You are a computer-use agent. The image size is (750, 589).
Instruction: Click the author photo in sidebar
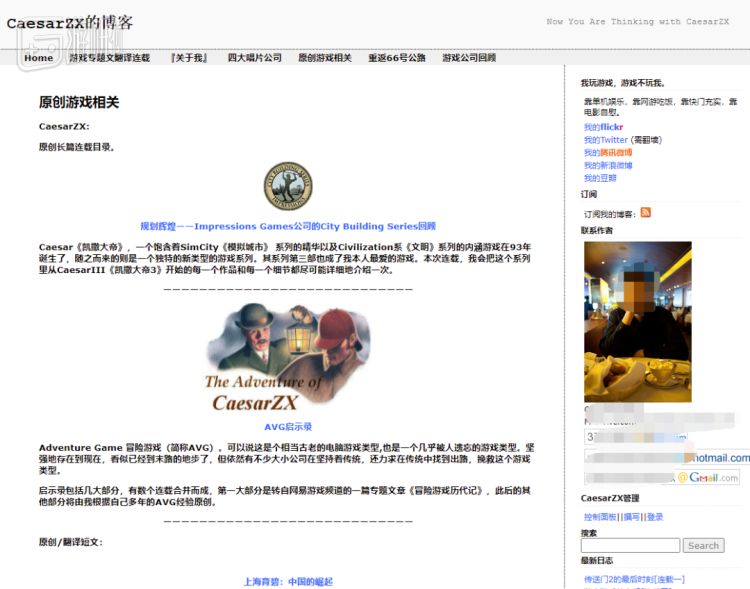point(638,322)
